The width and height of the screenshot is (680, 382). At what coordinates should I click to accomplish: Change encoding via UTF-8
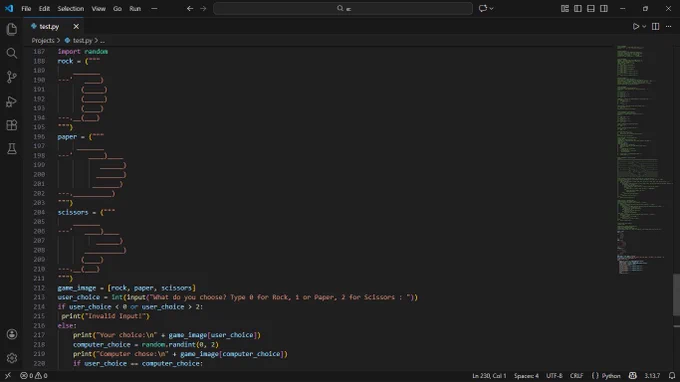point(554,376)
